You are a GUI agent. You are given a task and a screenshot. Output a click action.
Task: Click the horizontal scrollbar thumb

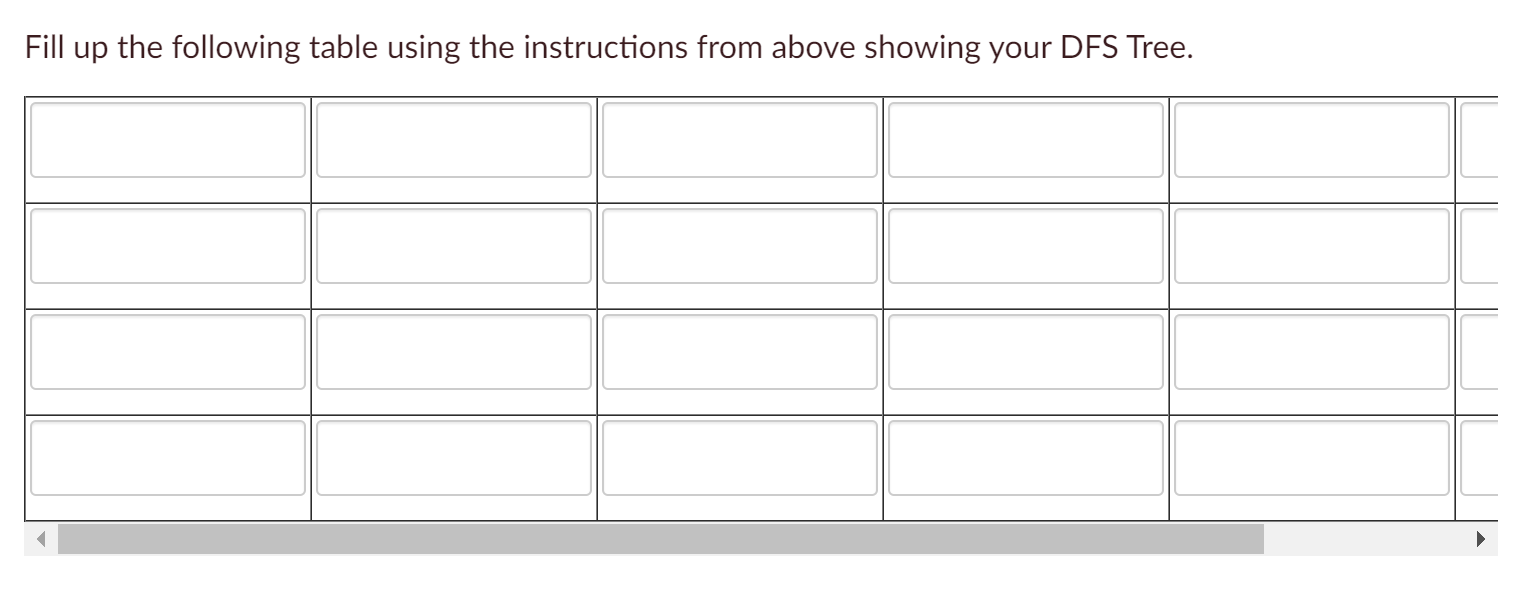pos(660,539)
